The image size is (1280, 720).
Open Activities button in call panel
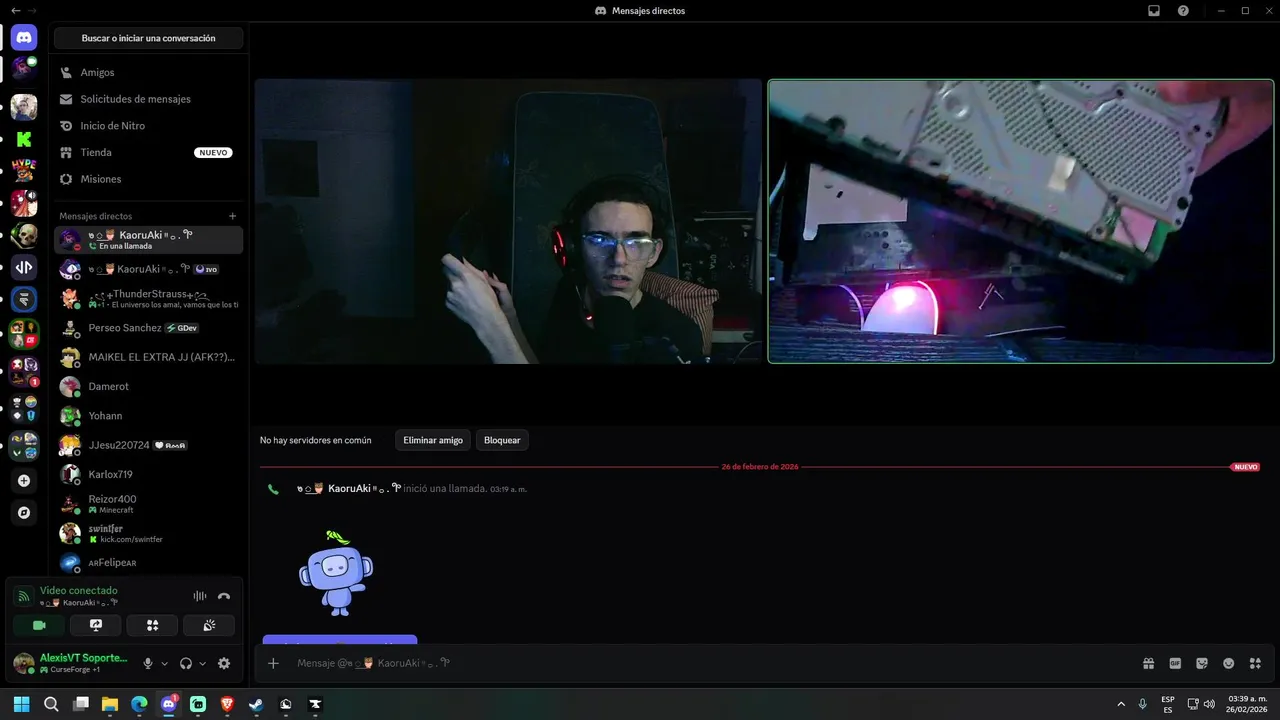tap(152, 625)
